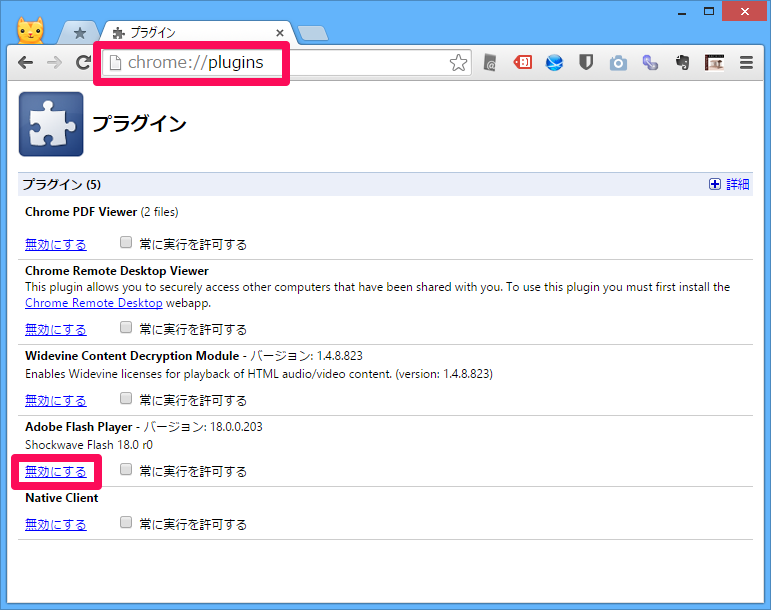Click the Evernote elephant extension icon
The image size is (771, 610).
click(x=683, y=63)
